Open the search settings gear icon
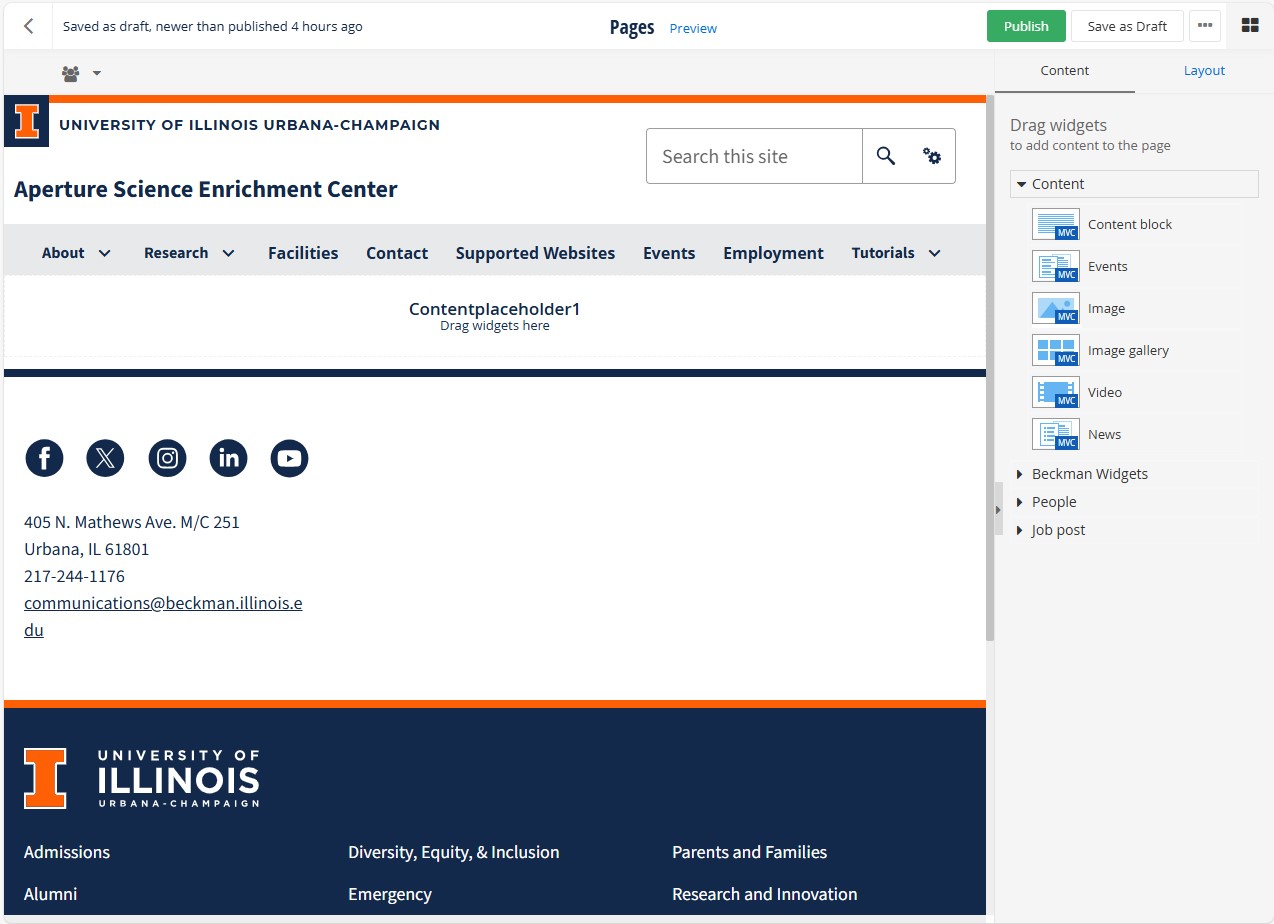Viewport: 1274px width, 924px height. 932,156
